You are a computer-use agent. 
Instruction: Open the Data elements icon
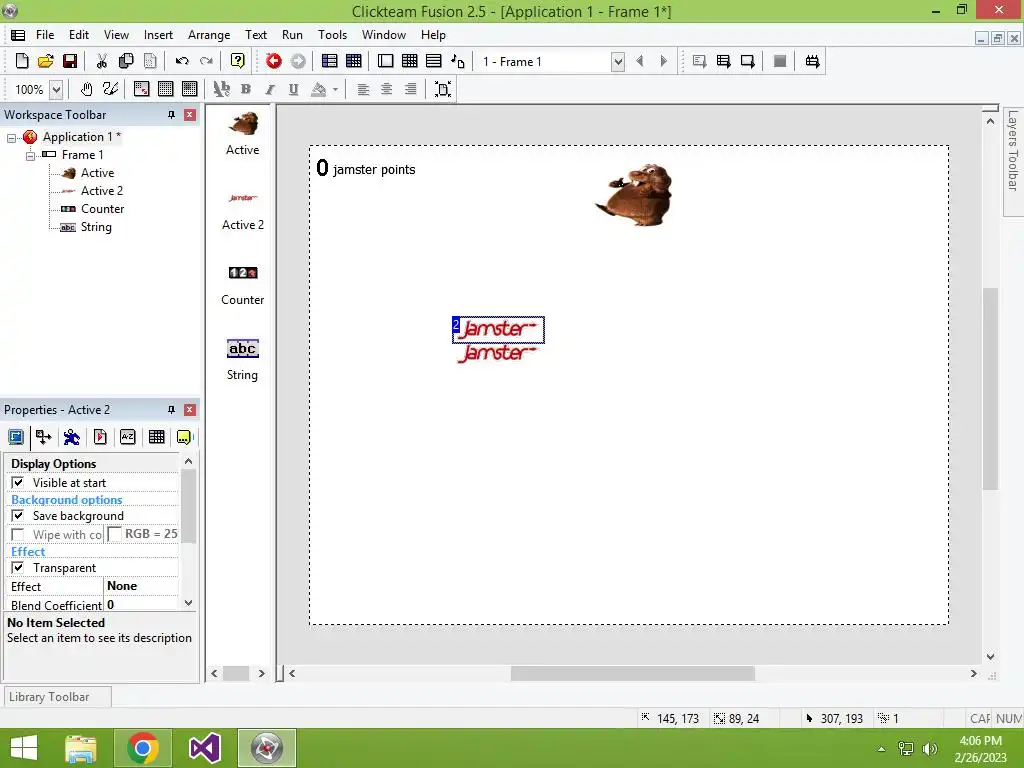click(458, 61)
